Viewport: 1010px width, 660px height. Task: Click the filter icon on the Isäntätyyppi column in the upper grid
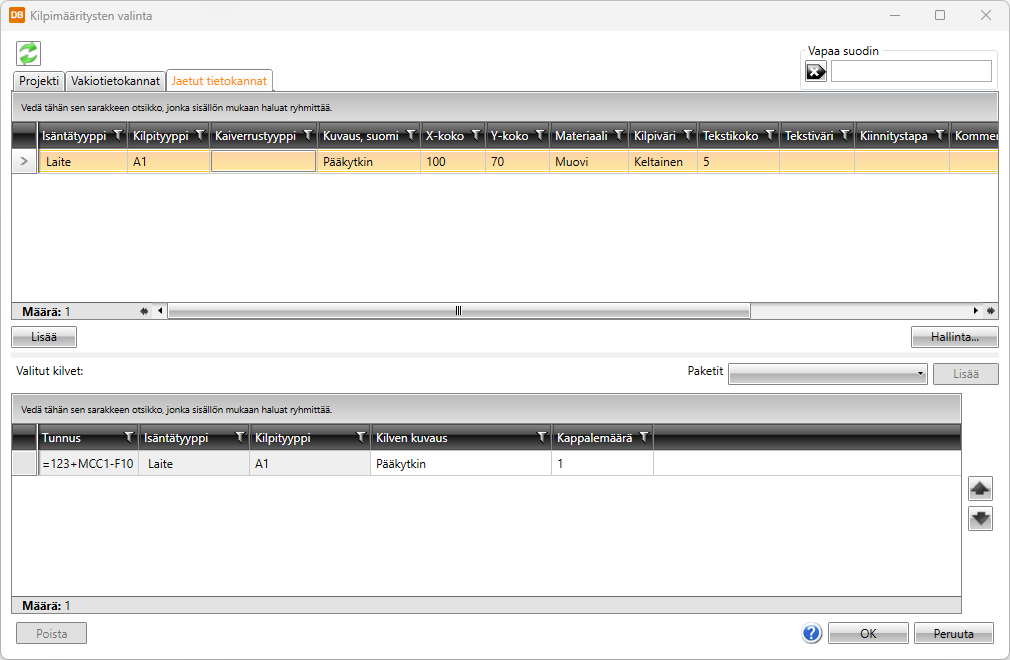116,135
